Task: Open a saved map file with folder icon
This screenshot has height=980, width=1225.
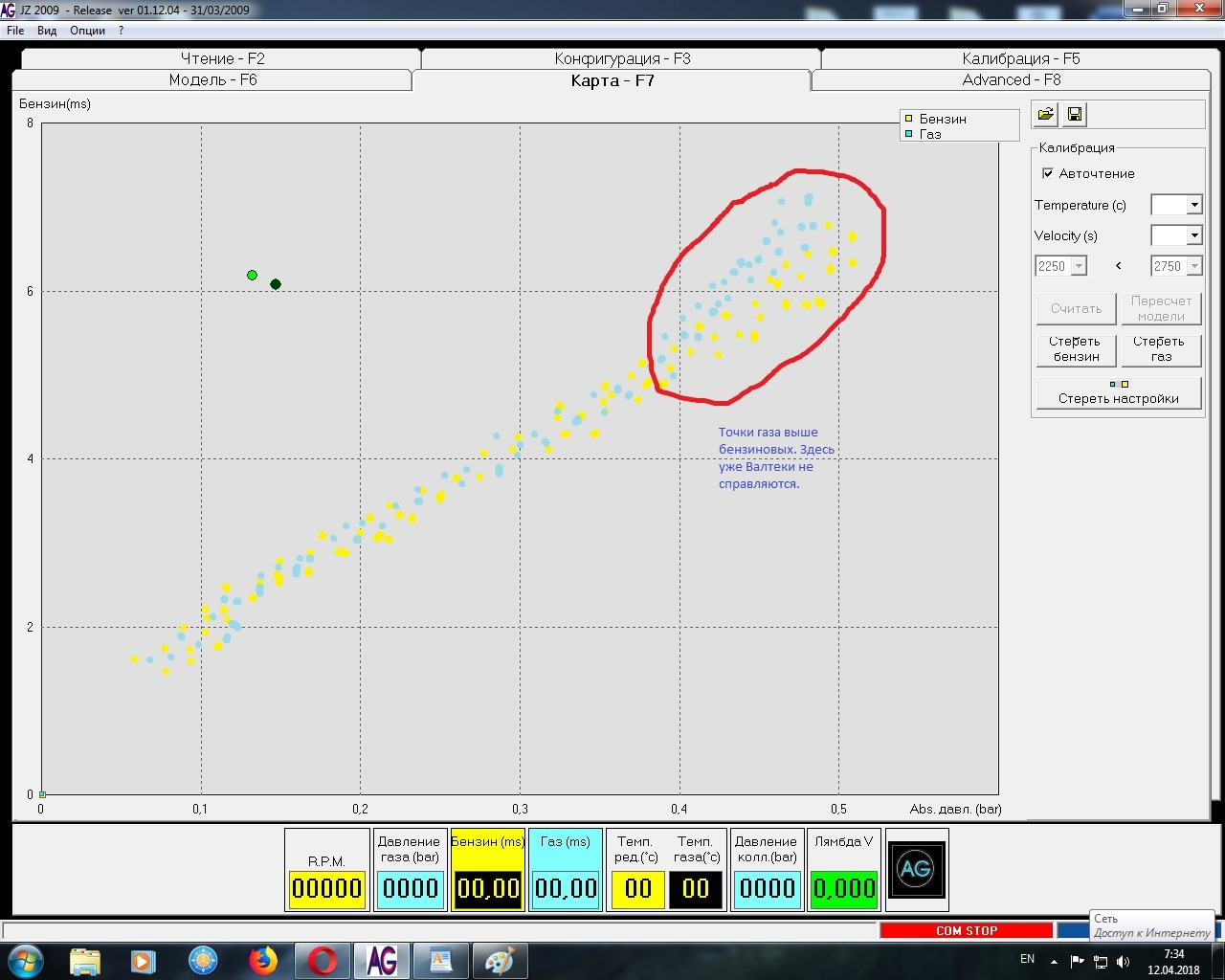Action: (x=1046, y=115)
